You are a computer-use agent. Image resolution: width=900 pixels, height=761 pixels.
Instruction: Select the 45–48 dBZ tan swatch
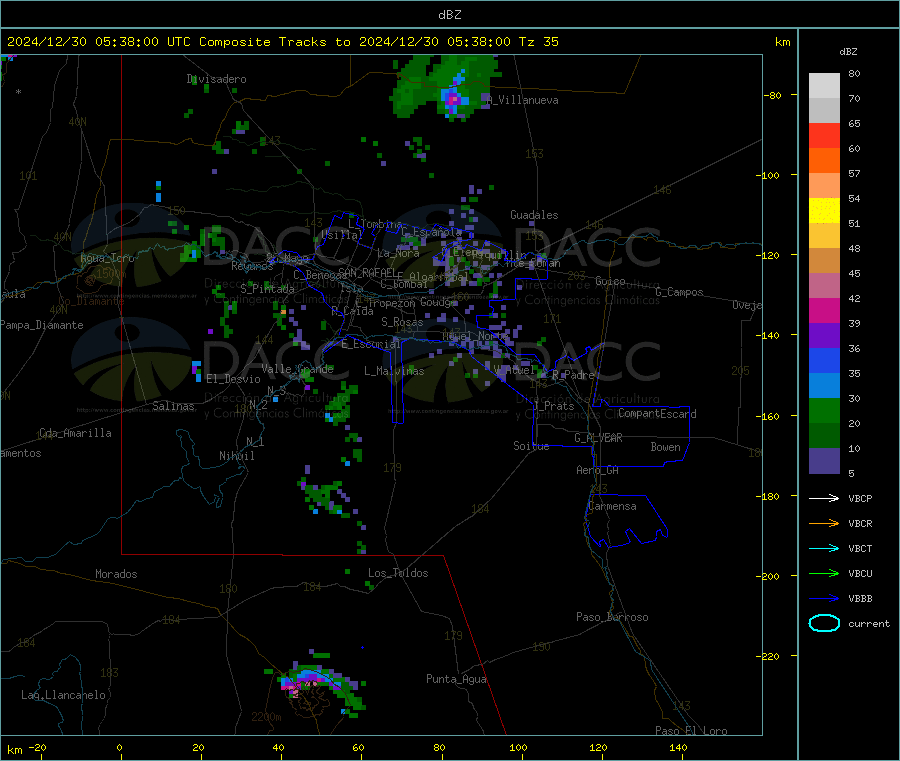[x=824, y=261]
